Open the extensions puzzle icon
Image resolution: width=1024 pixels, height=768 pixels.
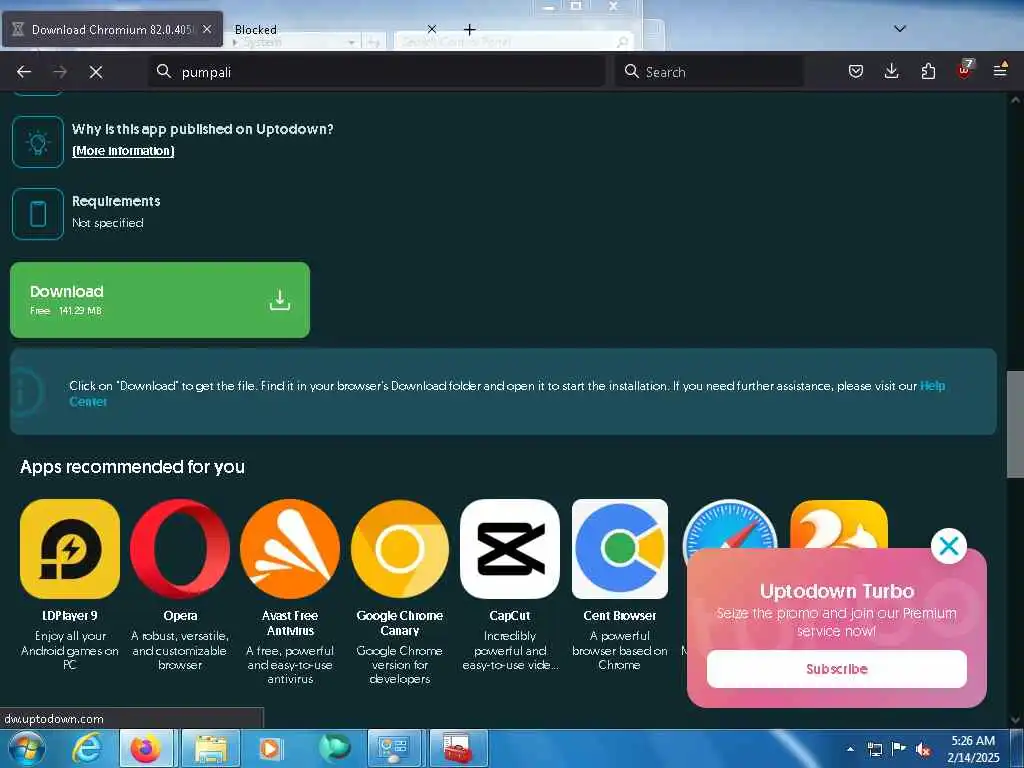pyautogui.click(x=928, y=71)
